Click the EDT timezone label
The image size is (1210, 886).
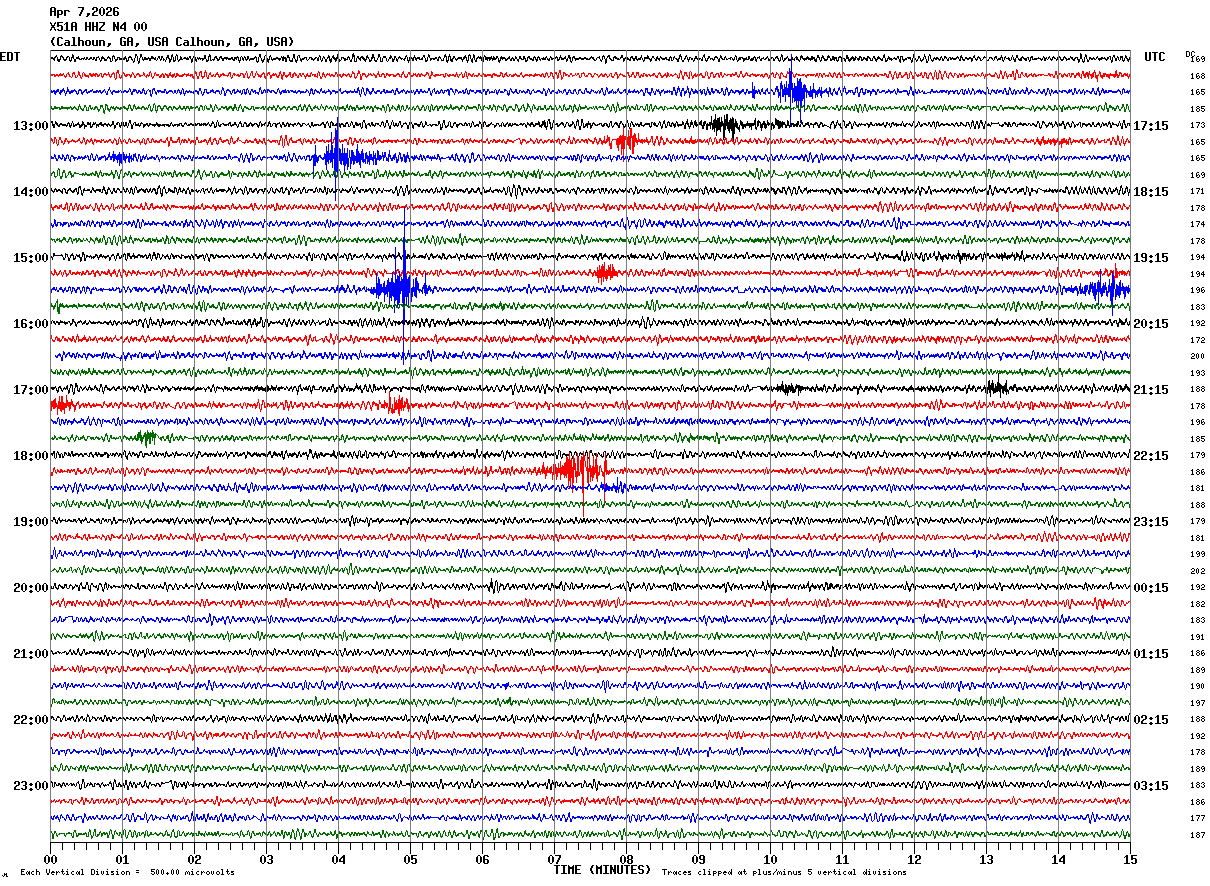(x=10, y=57)
